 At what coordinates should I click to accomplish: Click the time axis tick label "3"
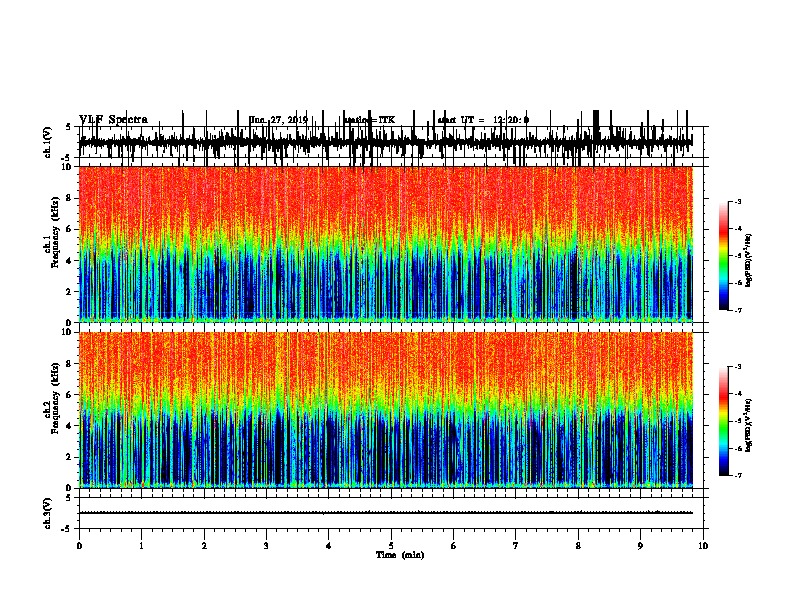pyautogui.click(x=266, y=546)
